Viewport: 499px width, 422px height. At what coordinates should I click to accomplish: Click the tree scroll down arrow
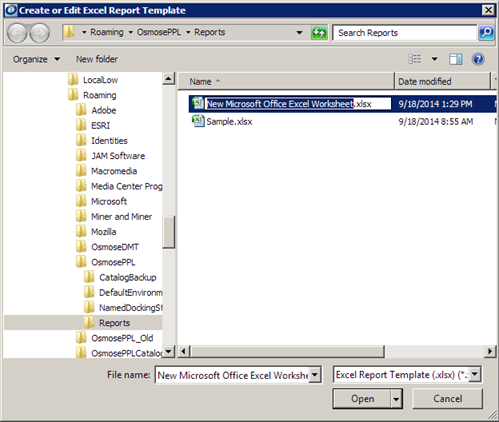pos(169,351)
